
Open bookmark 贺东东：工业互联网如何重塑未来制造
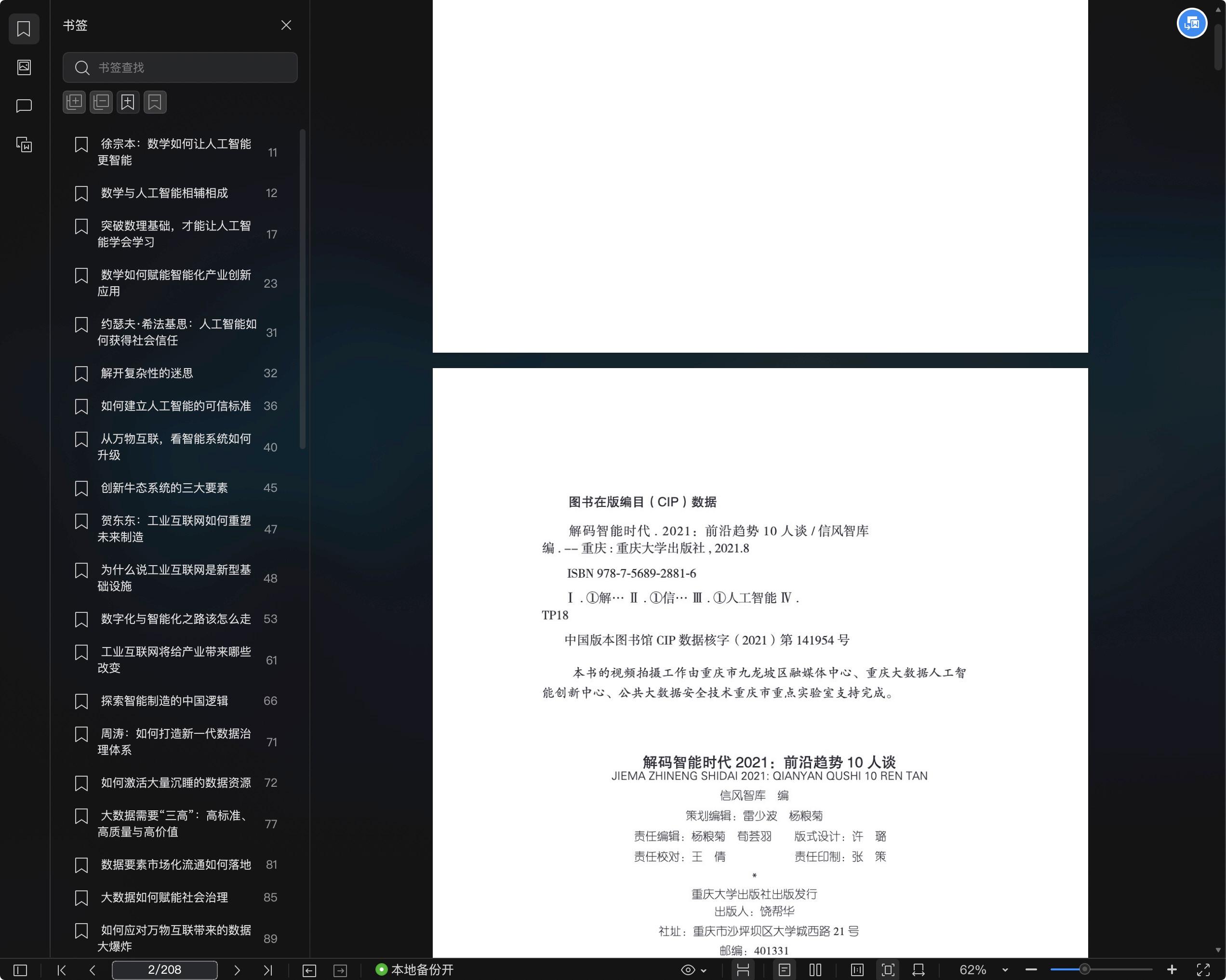point(176,529)
